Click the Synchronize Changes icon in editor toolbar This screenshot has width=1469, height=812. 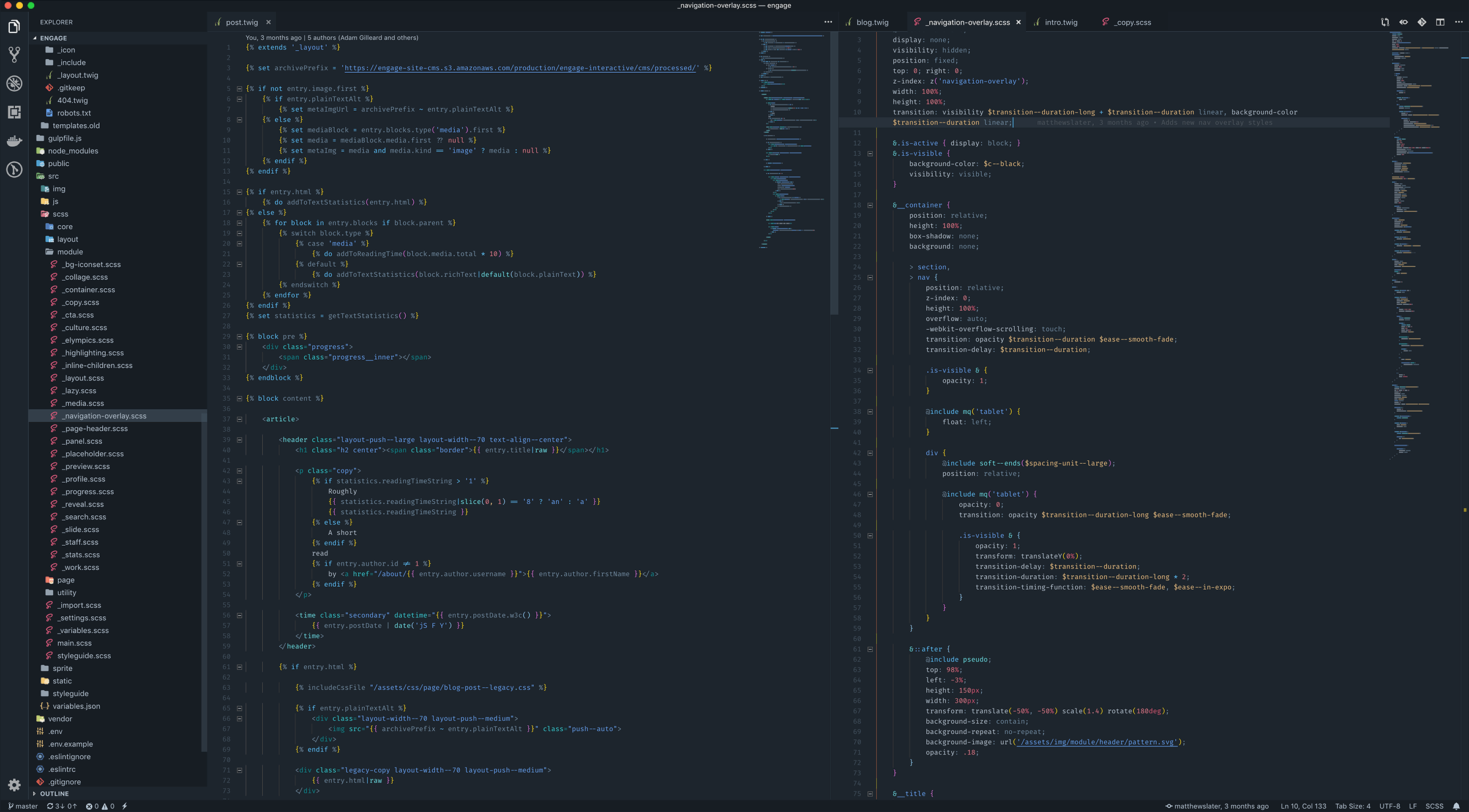coord(1385,22)
